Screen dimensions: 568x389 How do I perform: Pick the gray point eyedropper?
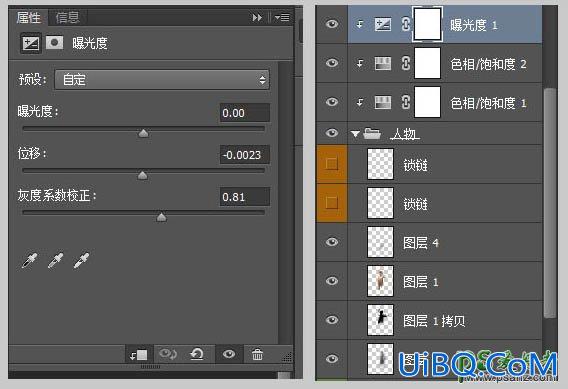(55, 260)
